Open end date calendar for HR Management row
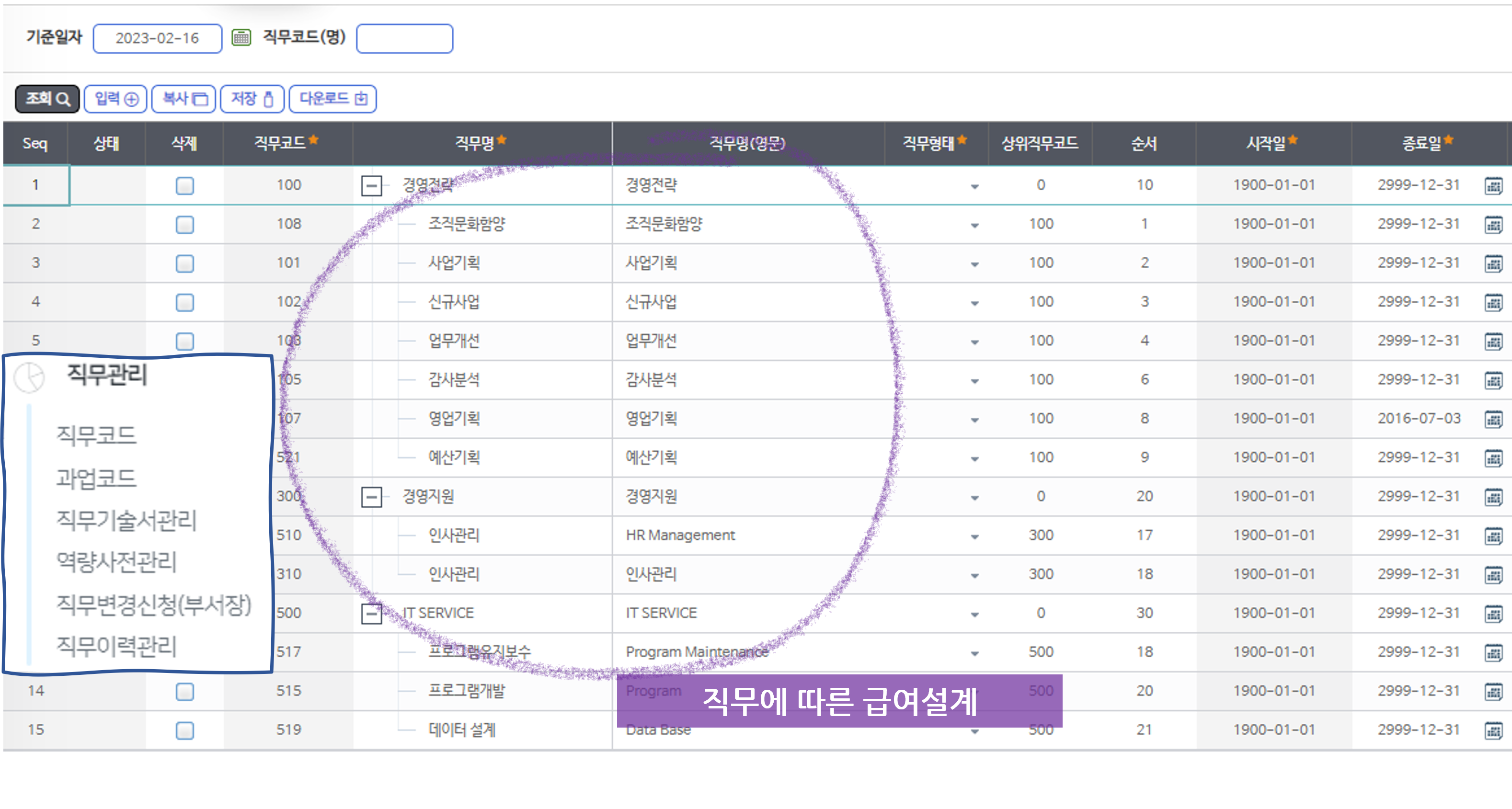 tap(1493, 536)
